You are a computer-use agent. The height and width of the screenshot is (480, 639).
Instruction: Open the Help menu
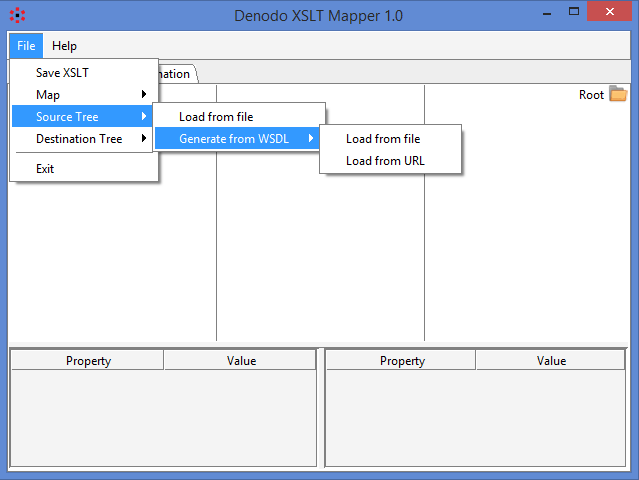[64, 46]
